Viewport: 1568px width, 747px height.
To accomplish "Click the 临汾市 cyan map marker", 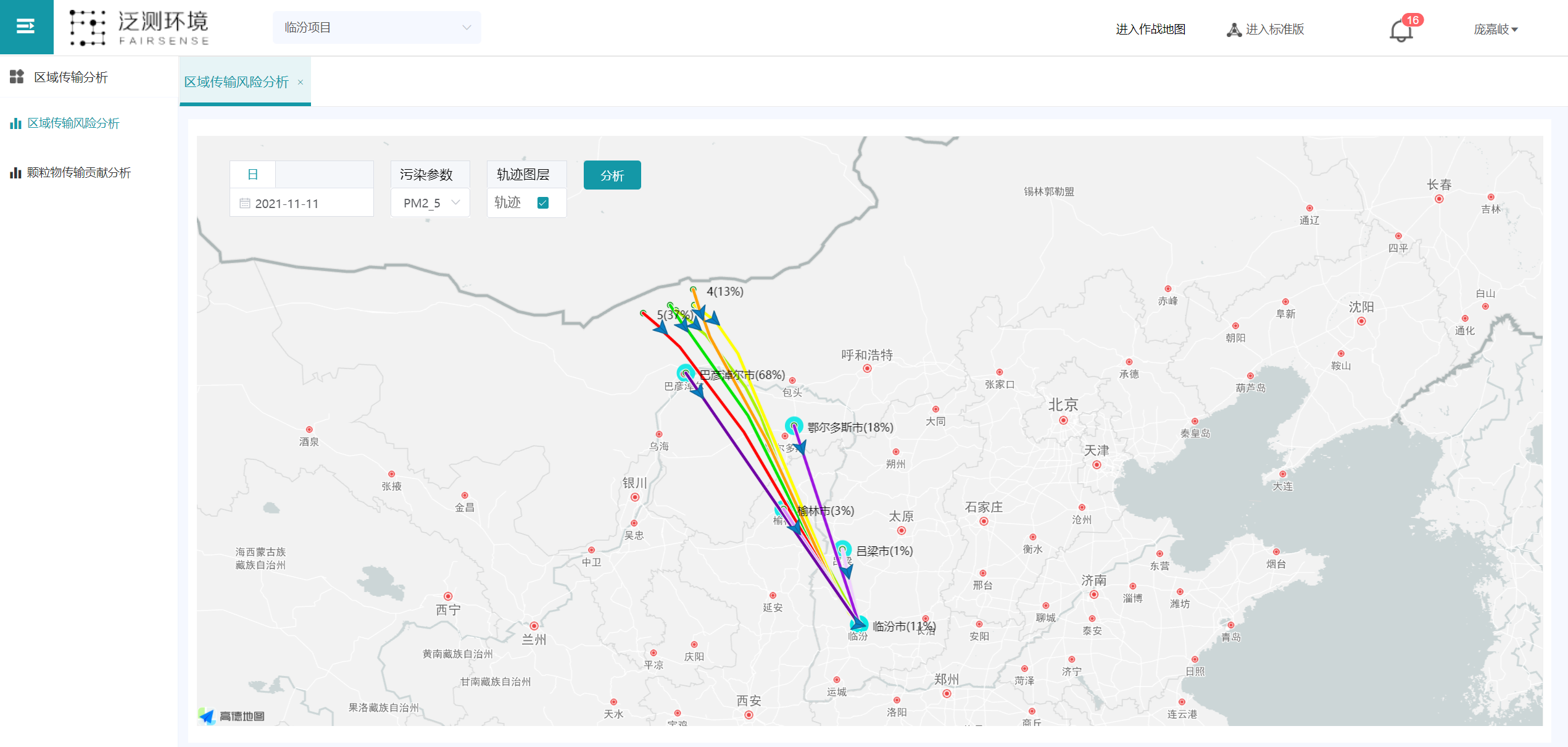I will [x=859, y=624].
